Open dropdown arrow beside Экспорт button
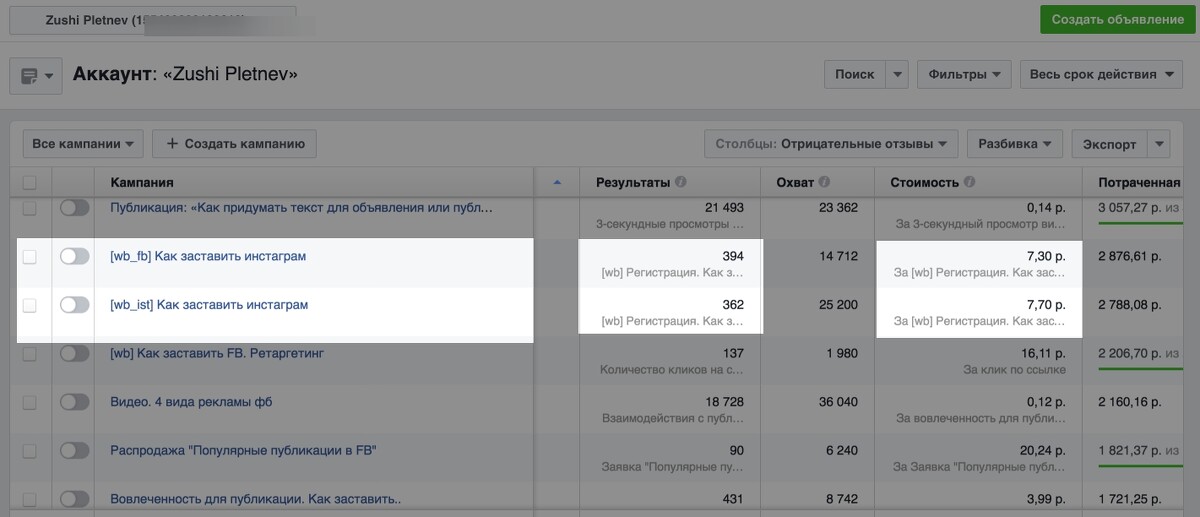 tap(1159, 144)
